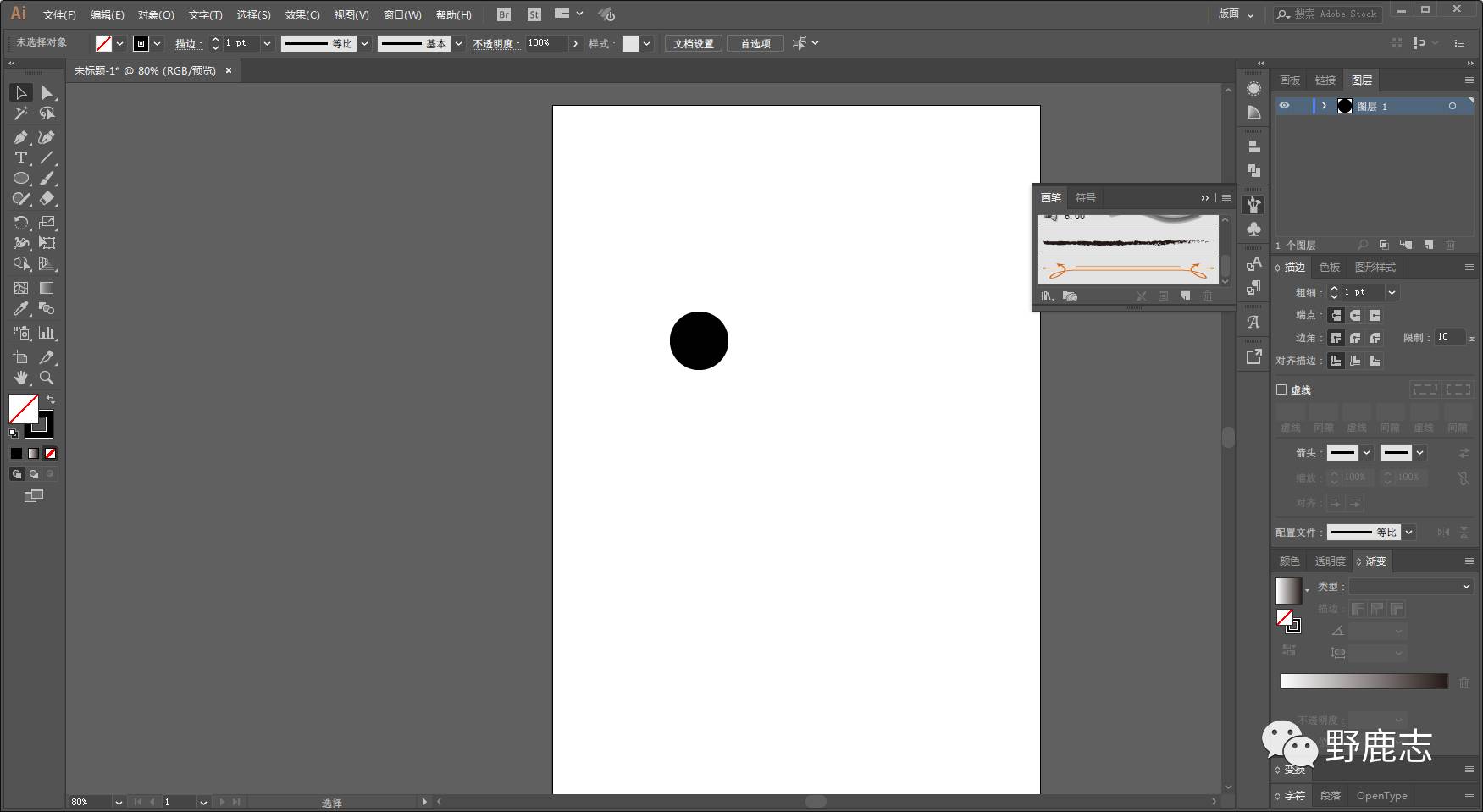This screenshot has height=812, width=1483.
Task: Select the Zoom tool
Action: tap(47, 378)
